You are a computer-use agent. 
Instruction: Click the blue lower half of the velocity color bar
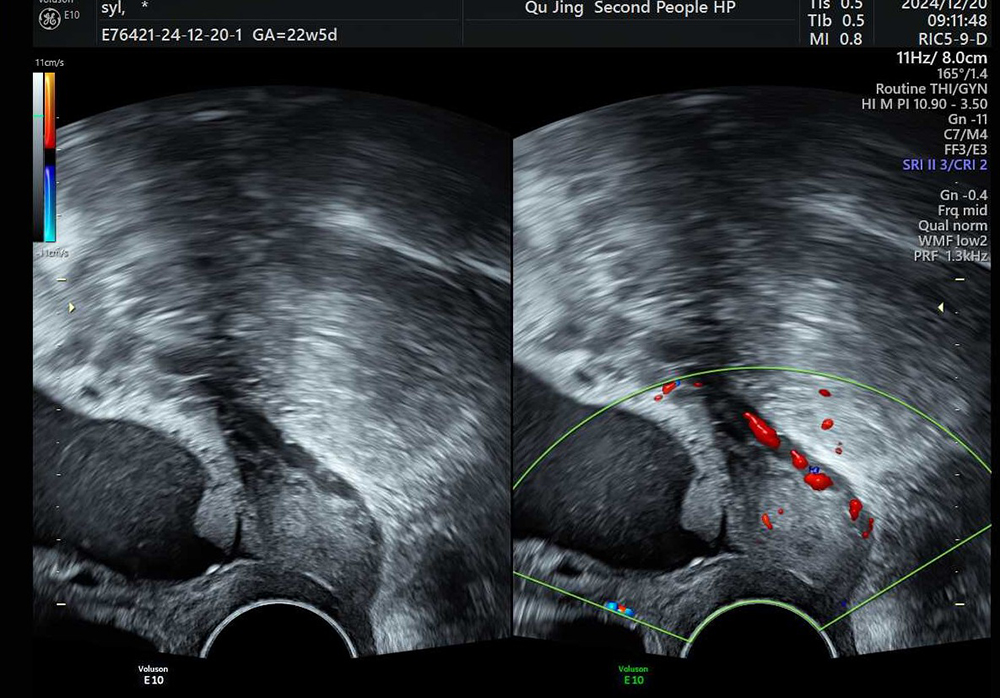pos(49,203)
